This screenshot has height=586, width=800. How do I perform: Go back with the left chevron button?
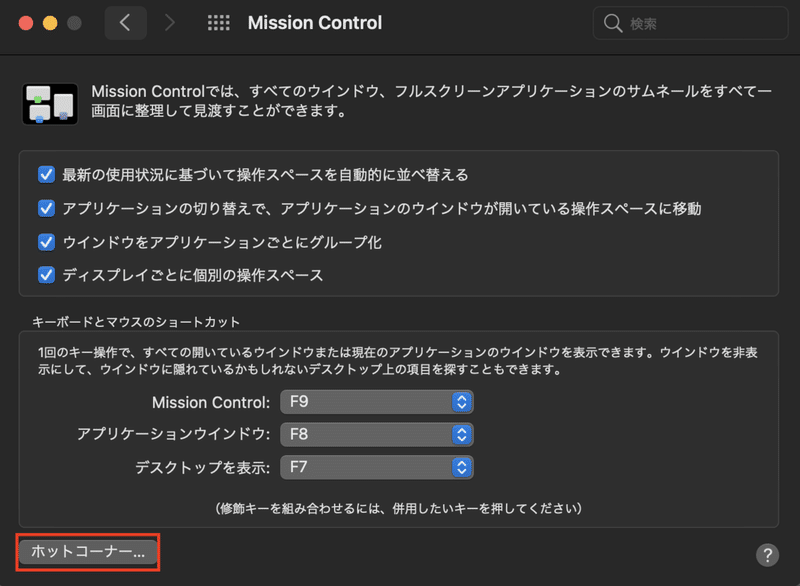(x=126, y=23)
